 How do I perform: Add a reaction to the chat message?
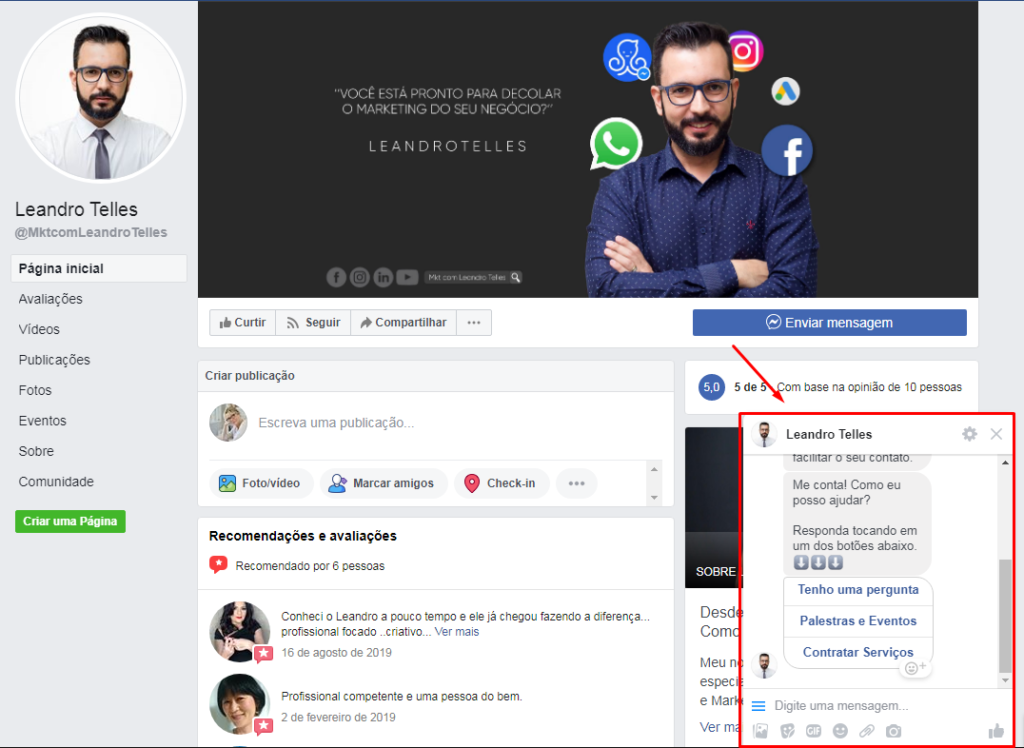point(915,668)
